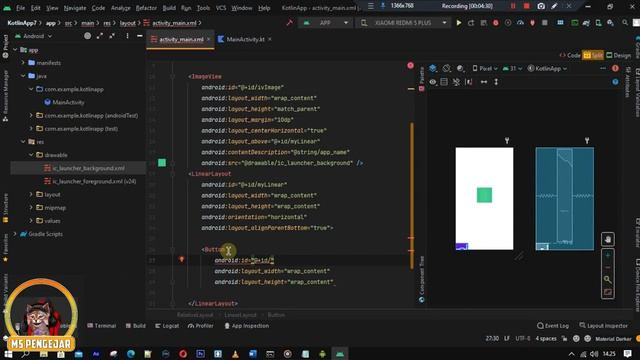Click the green color swatch in editor gutter
640x360 pixels.
click(162, 163)
